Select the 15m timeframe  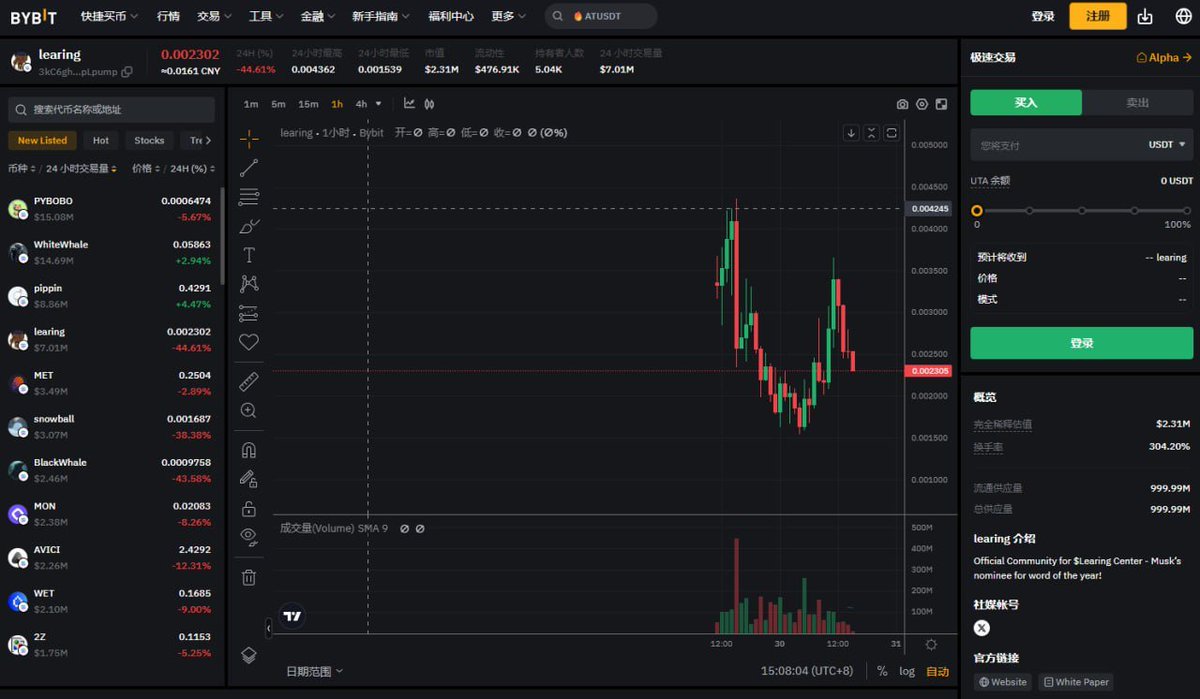(x=308, y=104)
